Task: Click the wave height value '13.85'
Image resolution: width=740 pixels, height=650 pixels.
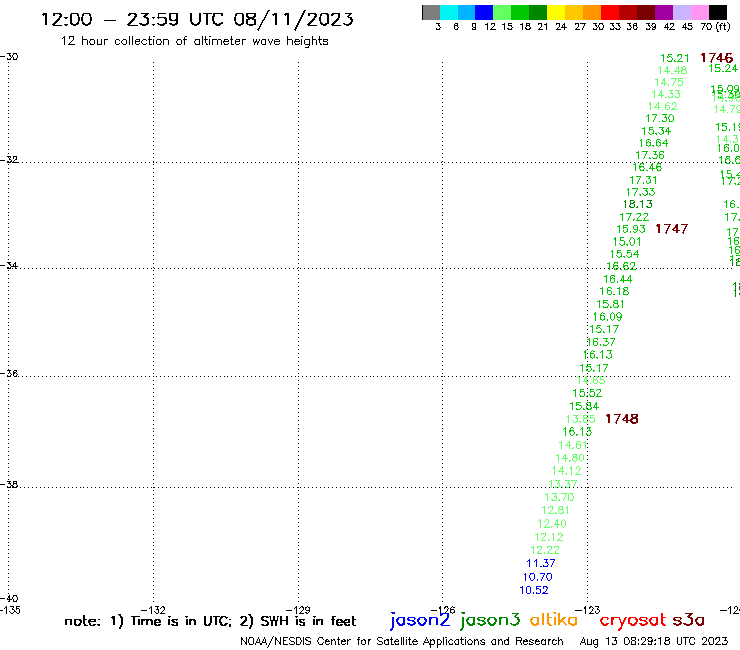Action: [x=580, y=419]
